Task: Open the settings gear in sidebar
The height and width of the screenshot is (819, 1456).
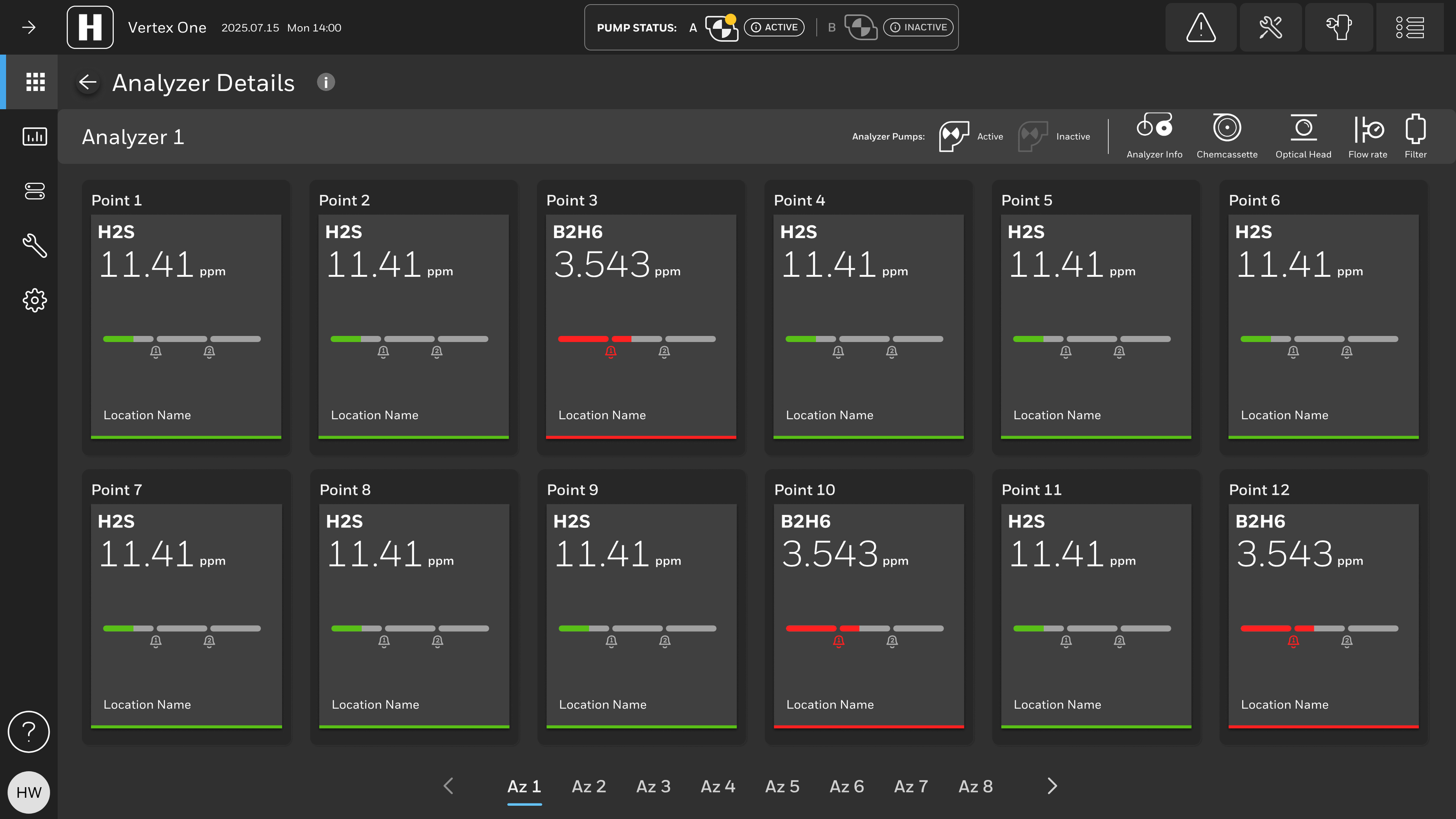Action: (x=35, y=300)
